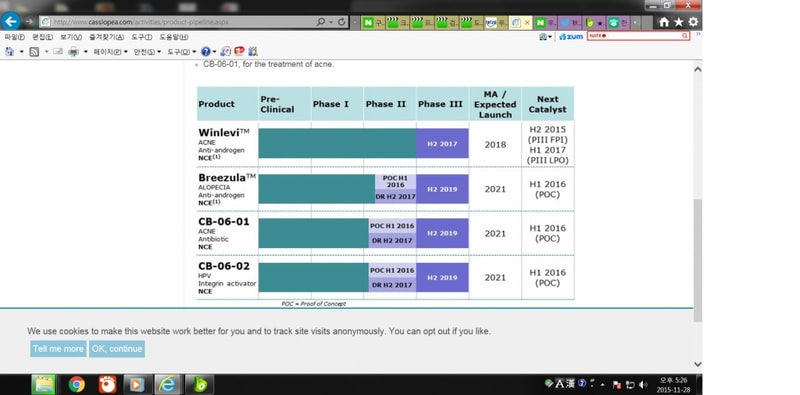Open Favorites with the star icon
The image size is (800, 395).
[679, 22]
